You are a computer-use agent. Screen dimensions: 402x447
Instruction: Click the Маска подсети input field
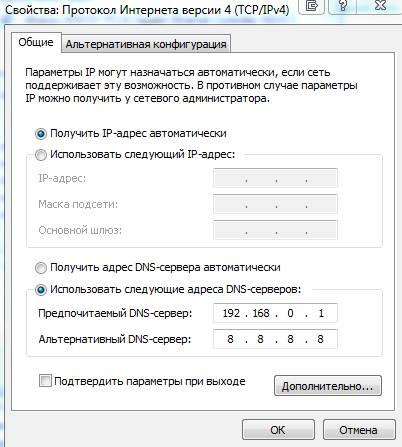click(275, 204)
